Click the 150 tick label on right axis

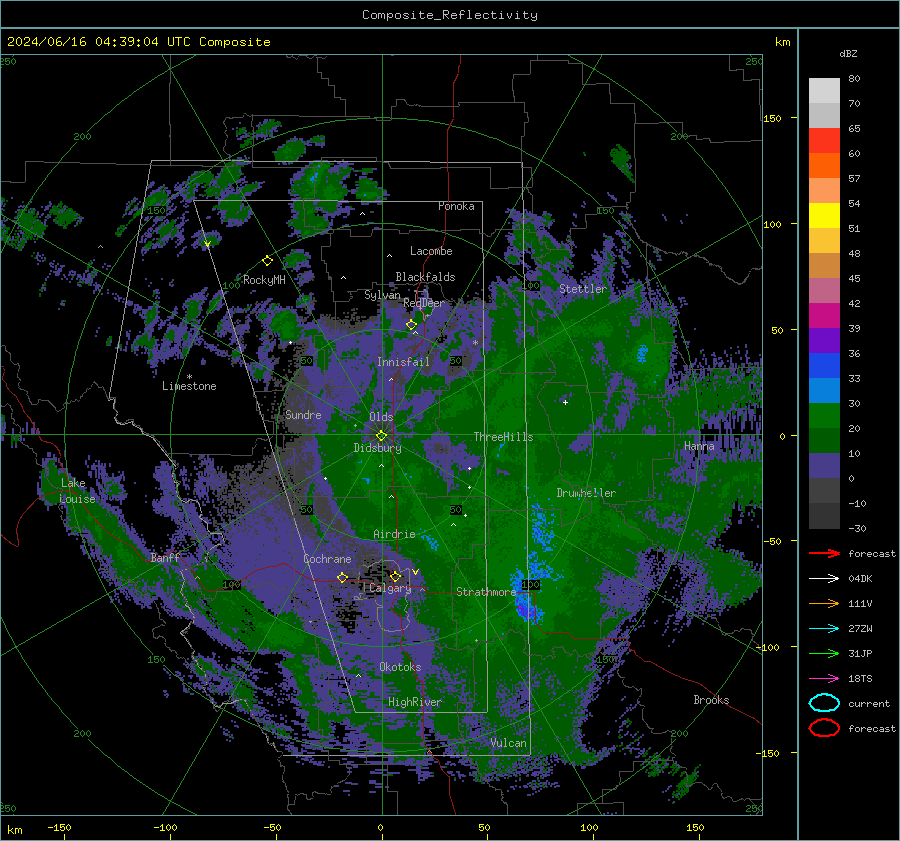pyautogui.click(x=772, y=118)
